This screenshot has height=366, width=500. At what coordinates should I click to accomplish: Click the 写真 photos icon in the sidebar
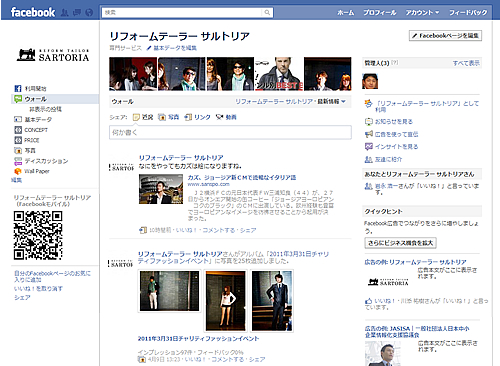click(18, 150)
